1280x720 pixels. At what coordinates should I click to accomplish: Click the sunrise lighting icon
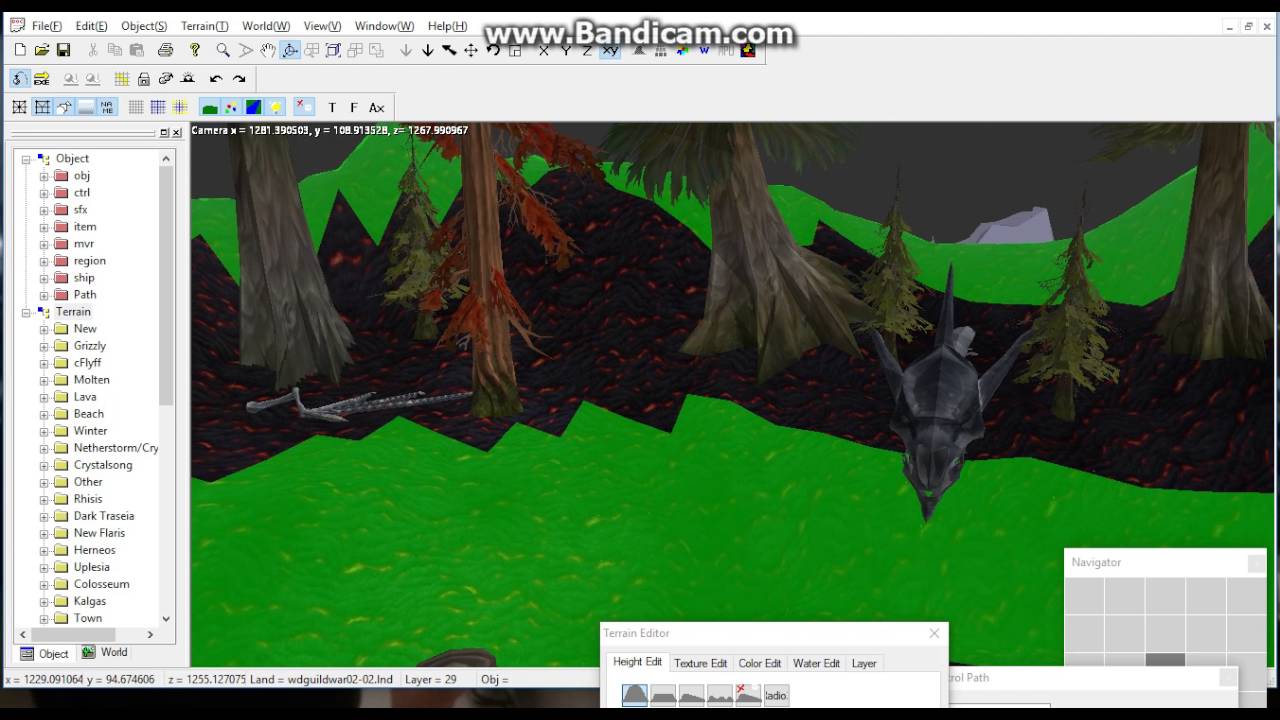tap(187, 79)
